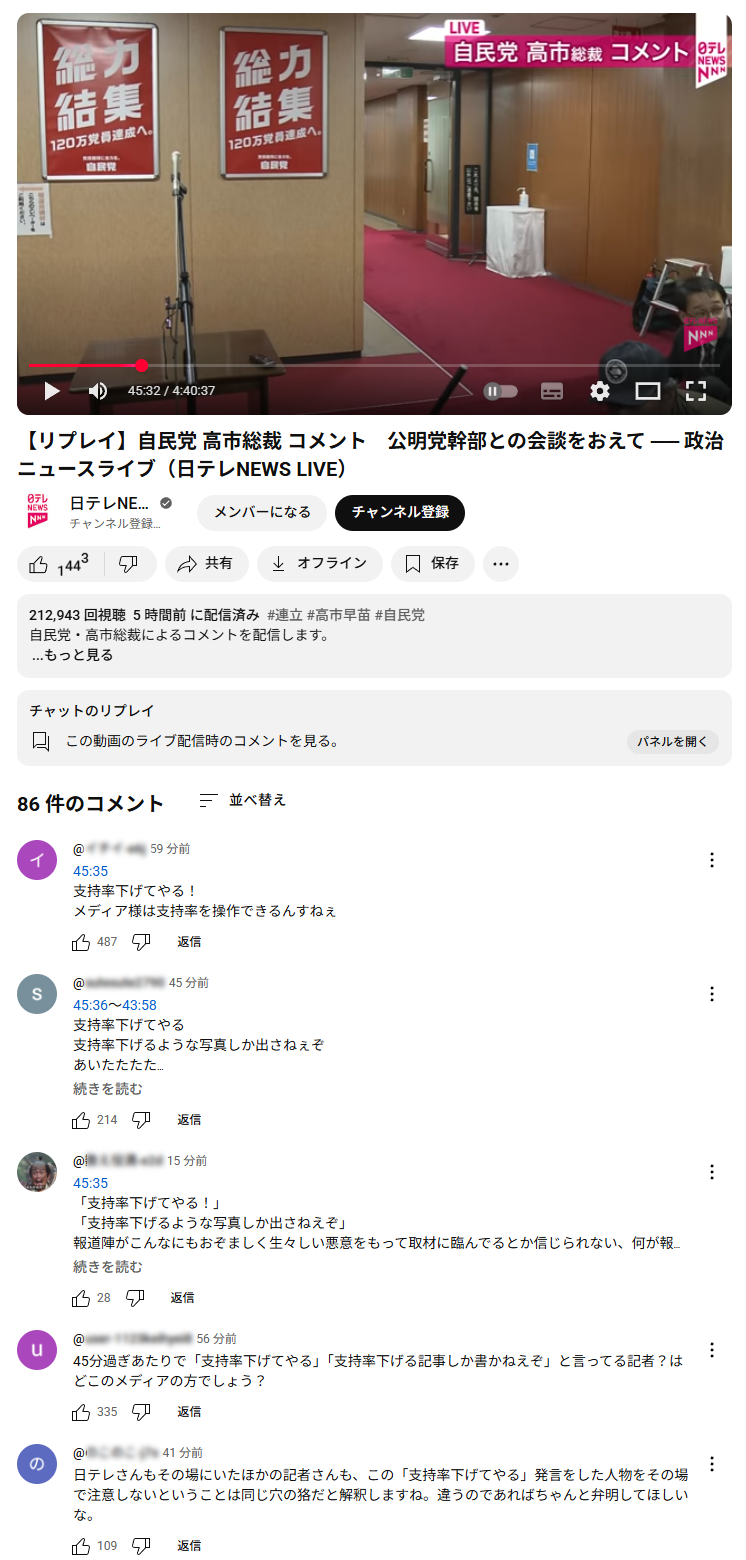Dislike the video
Image resolution: width=746 pixels, height=1560 pixels.
[128, 564]
